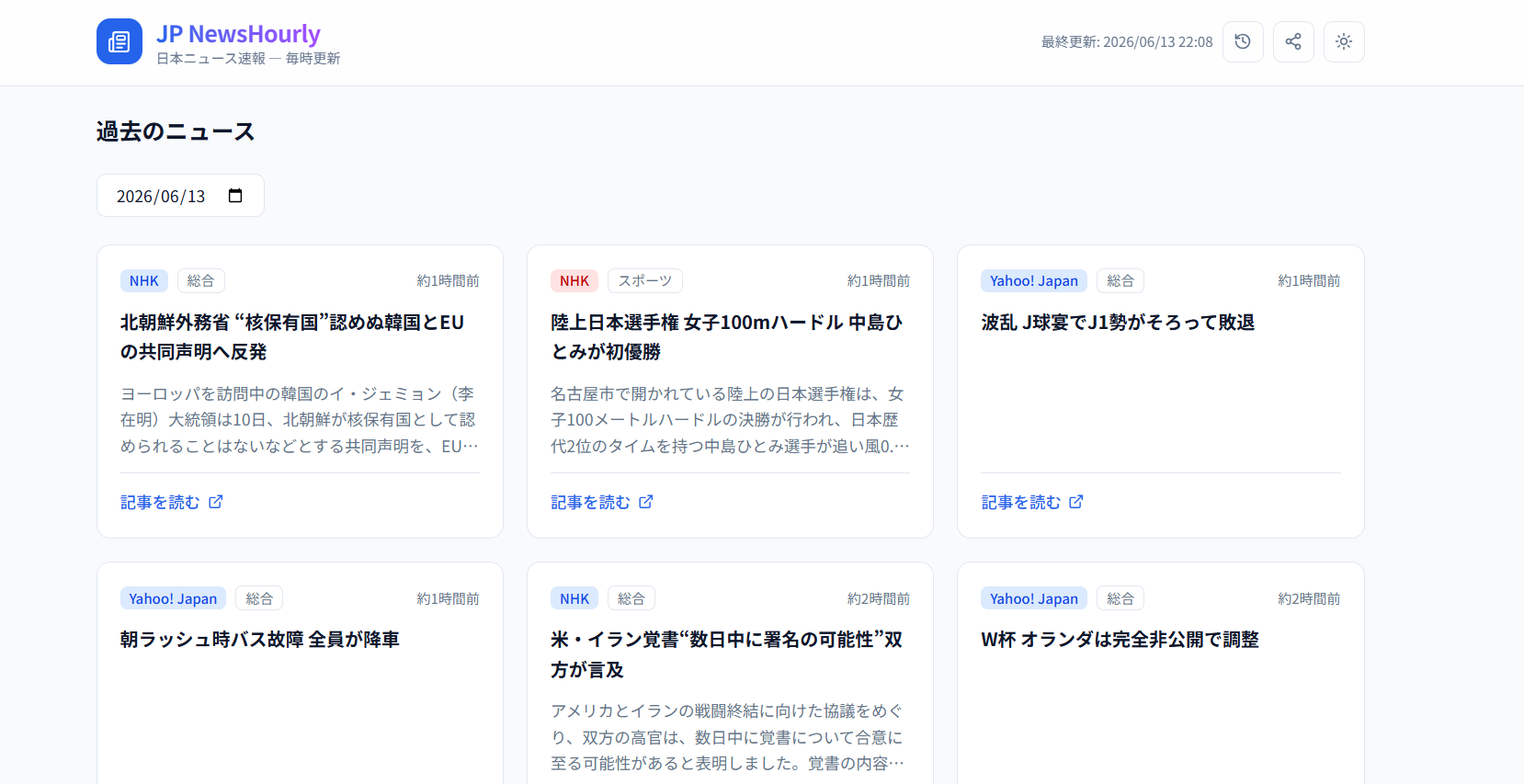Click 総合 category tag on 北朝鮮外務省 card
Viewport: 1524px width, 784px height.
point(201,281)
